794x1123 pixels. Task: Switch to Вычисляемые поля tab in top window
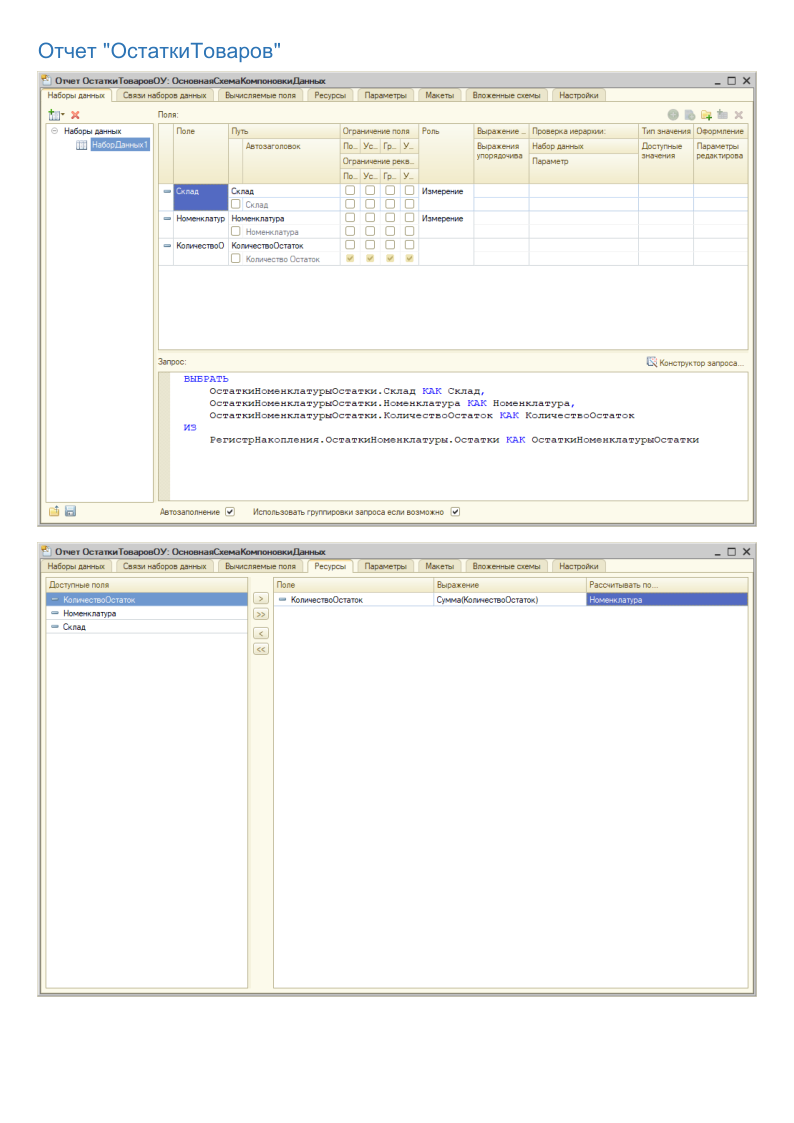coord(259,95)
